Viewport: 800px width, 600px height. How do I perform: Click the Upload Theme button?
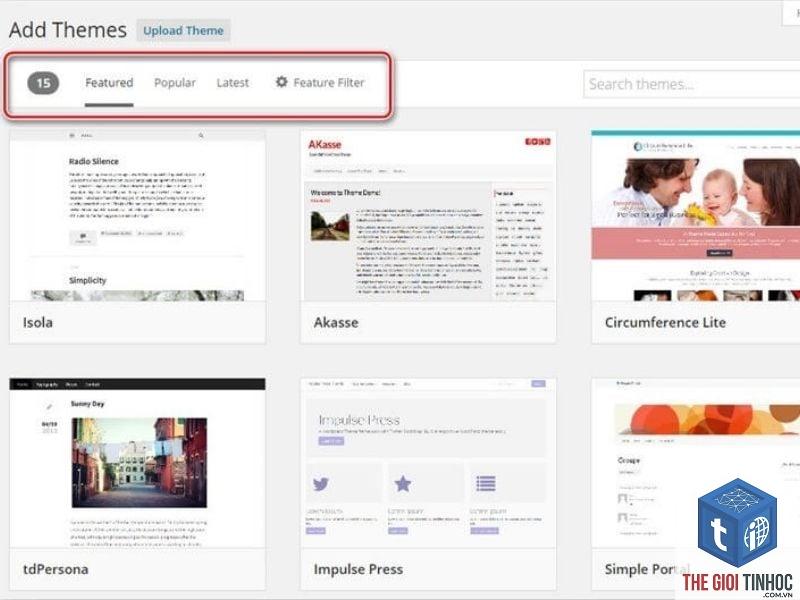pos(183,31)
